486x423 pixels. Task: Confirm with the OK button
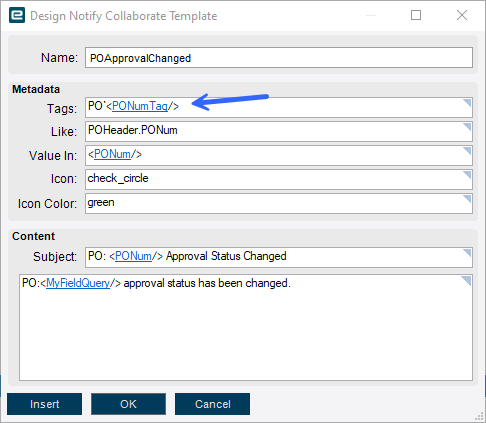point(128,404)
